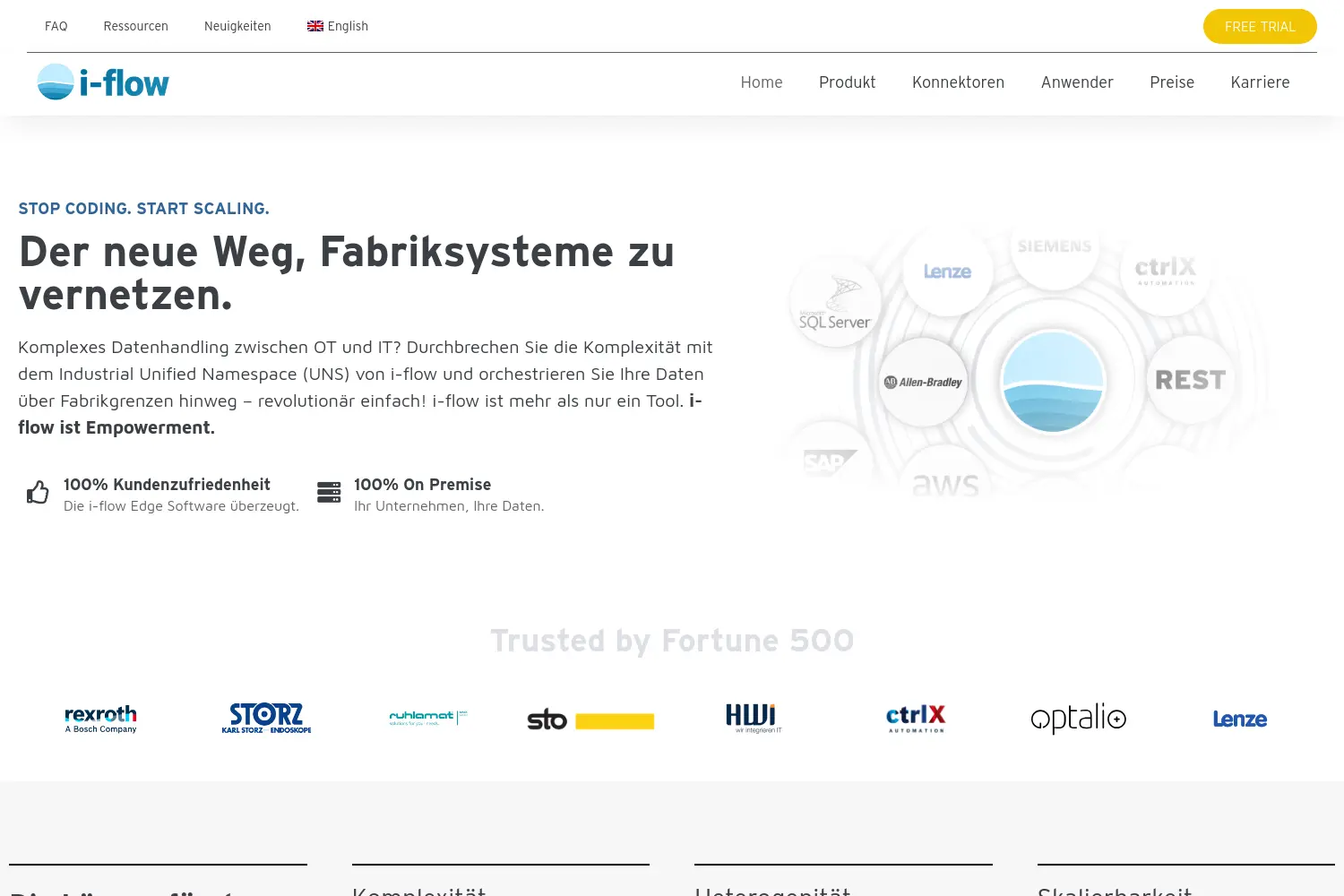The height and width of the screenshot is (896, 1344).
Task: Click the Karl Storz Endoskope logo
Action: (266, 719)
